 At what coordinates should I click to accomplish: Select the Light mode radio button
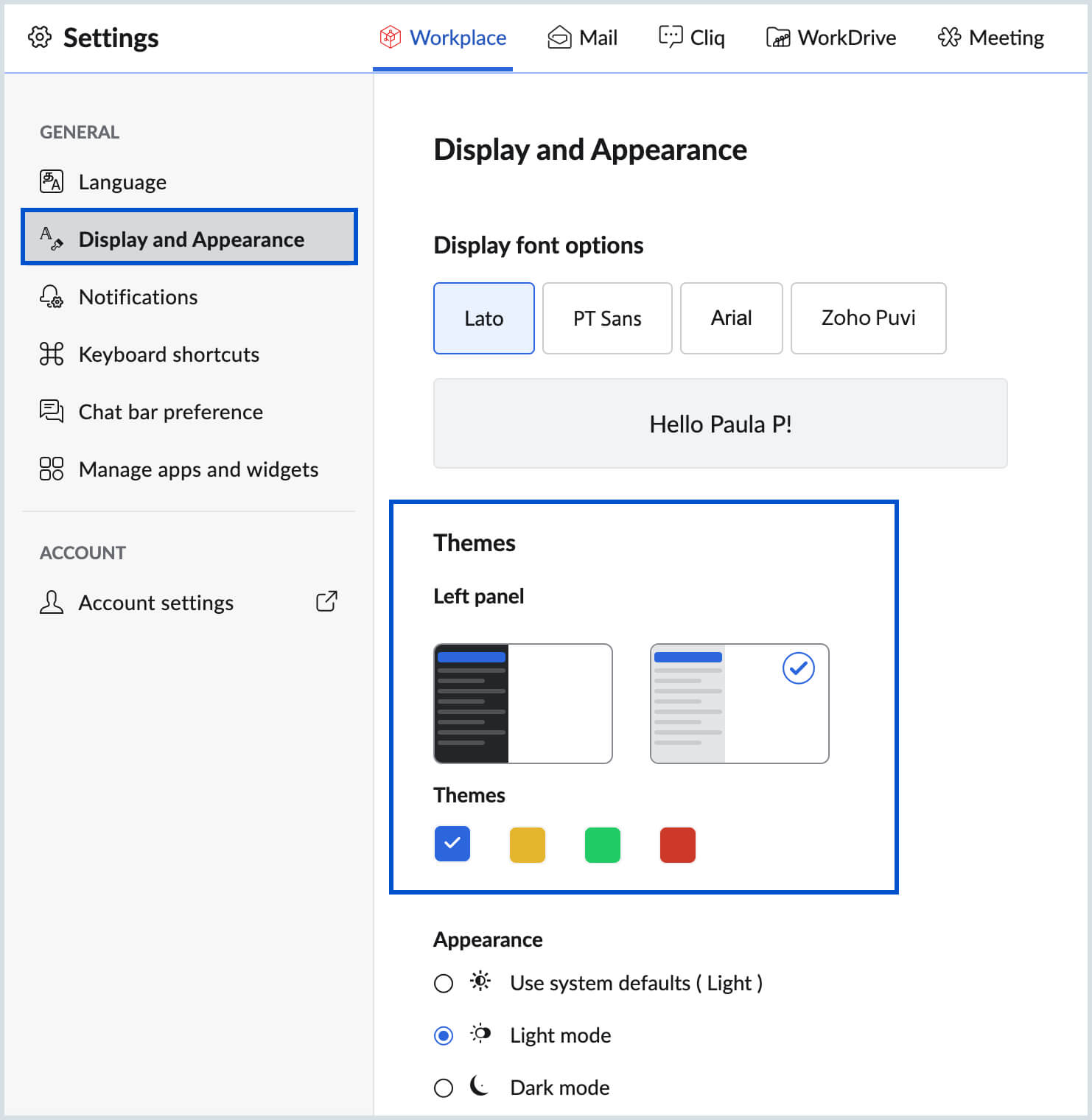444,1036
